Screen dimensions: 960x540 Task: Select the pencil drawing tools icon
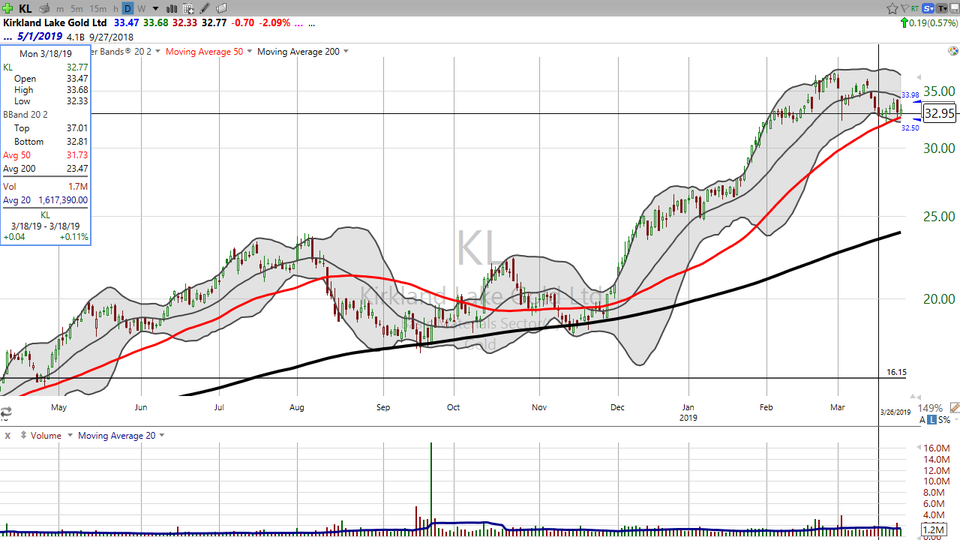pyautogui.click(x=204, y=9)
